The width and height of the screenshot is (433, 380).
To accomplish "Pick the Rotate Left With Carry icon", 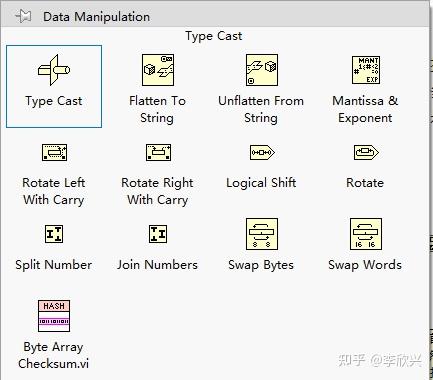I will 54,153.
